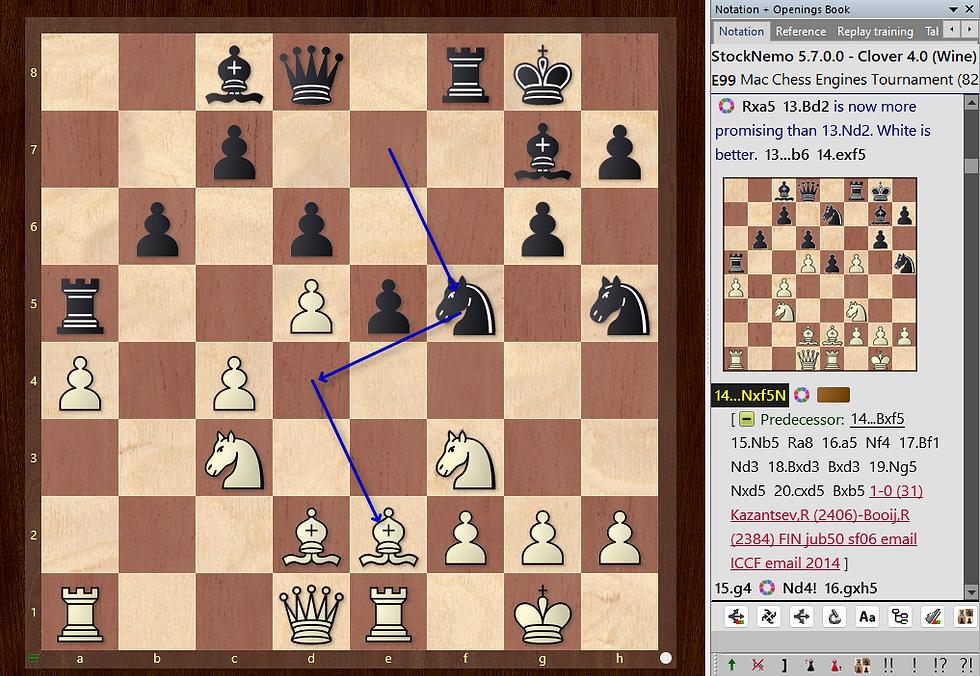Open the 1-0 (31) game result link
The width and height of the screenshot is (980, 676).
click(x=896, y=491)
